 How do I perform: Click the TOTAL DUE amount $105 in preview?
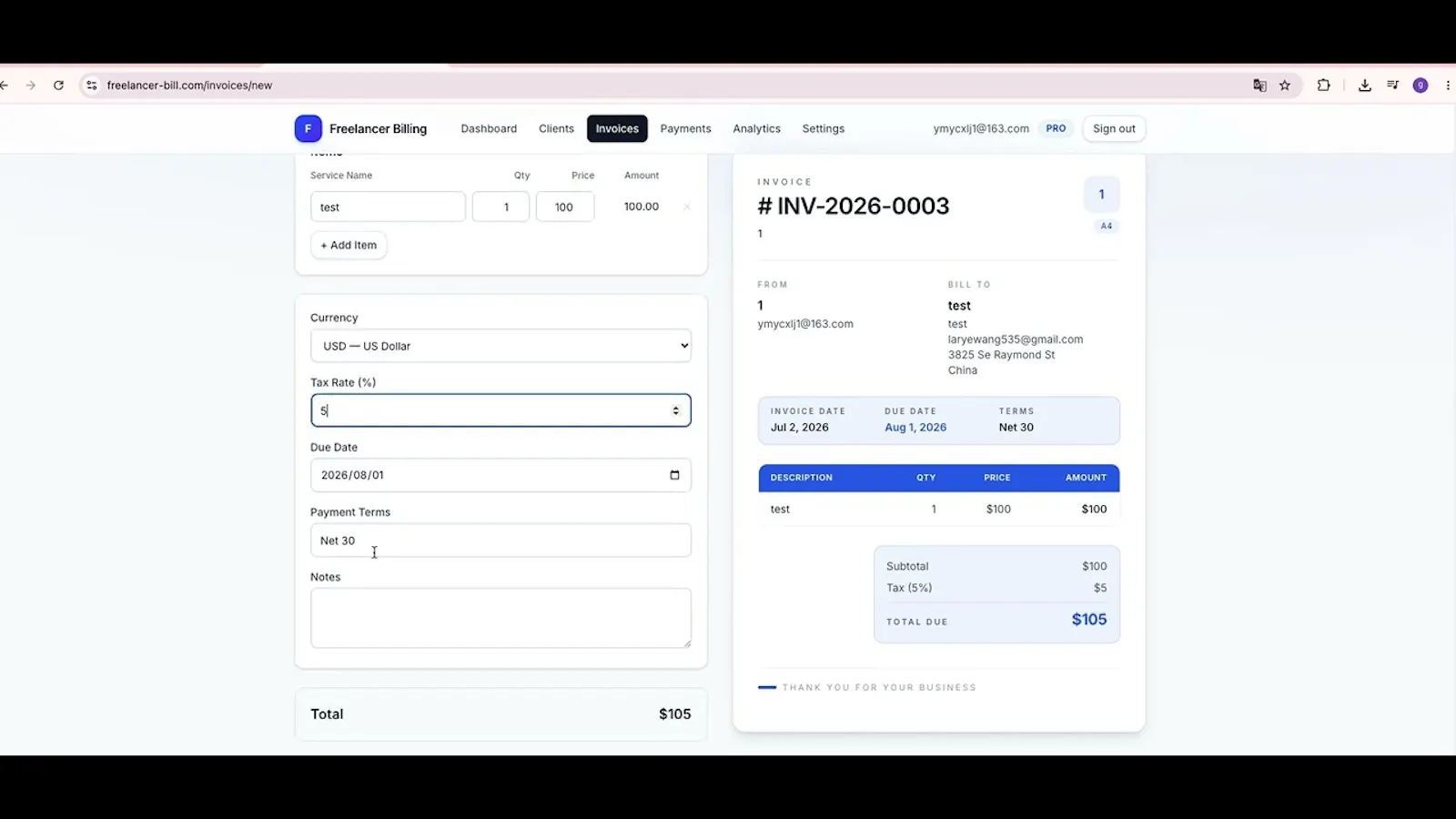pos(1089,620)
